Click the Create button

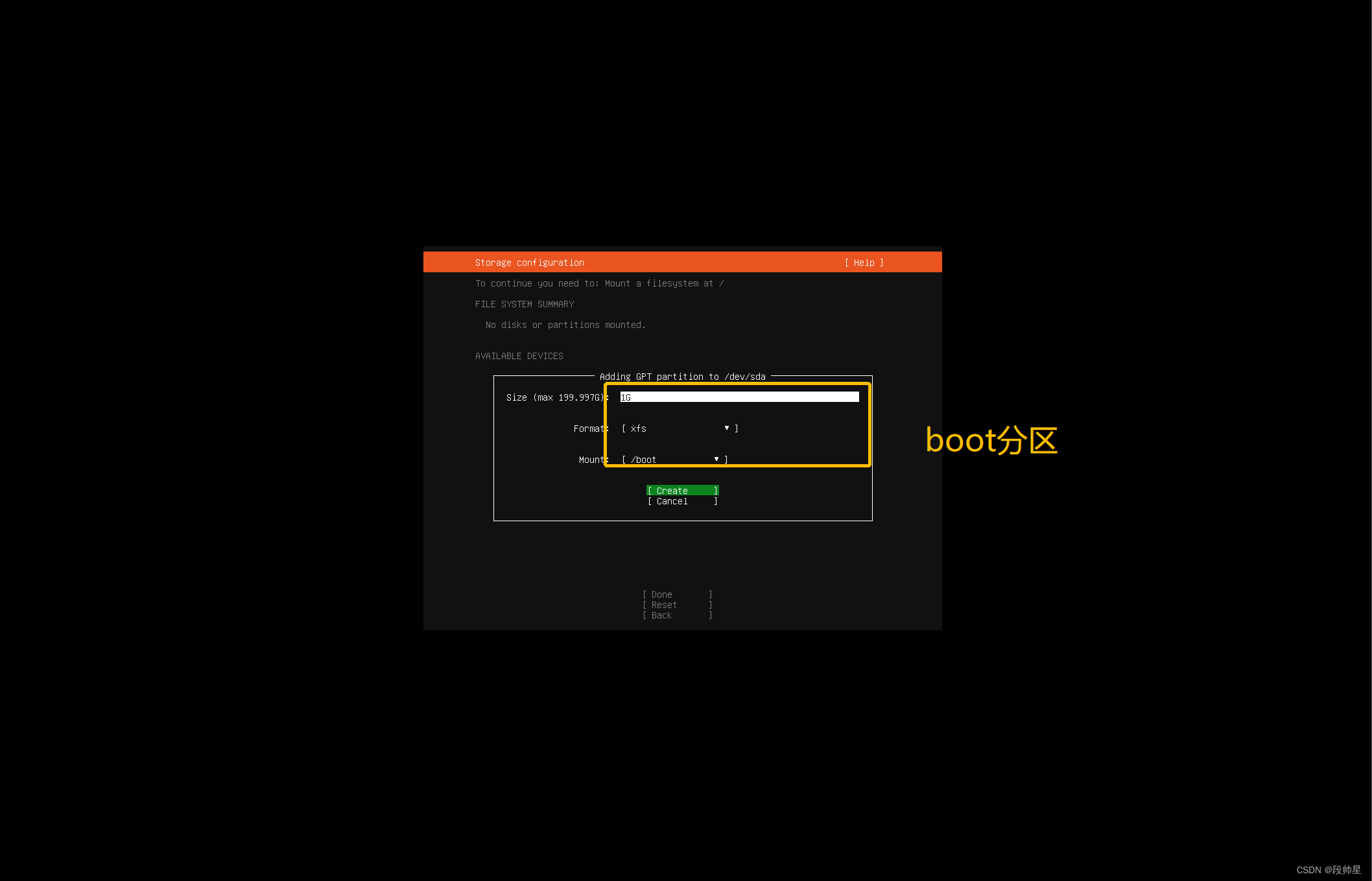click(x=682, y=491)
